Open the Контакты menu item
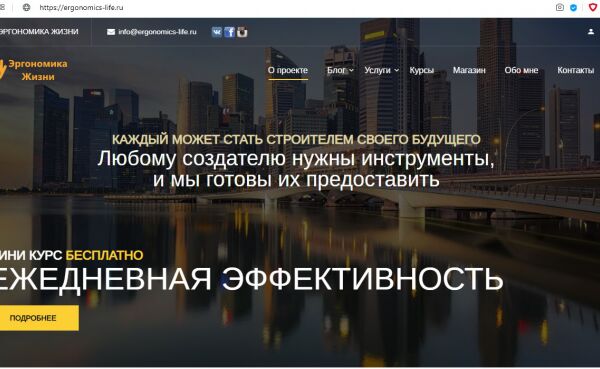The height and width of the screenshot is (369, 600). tap(576, 70)
